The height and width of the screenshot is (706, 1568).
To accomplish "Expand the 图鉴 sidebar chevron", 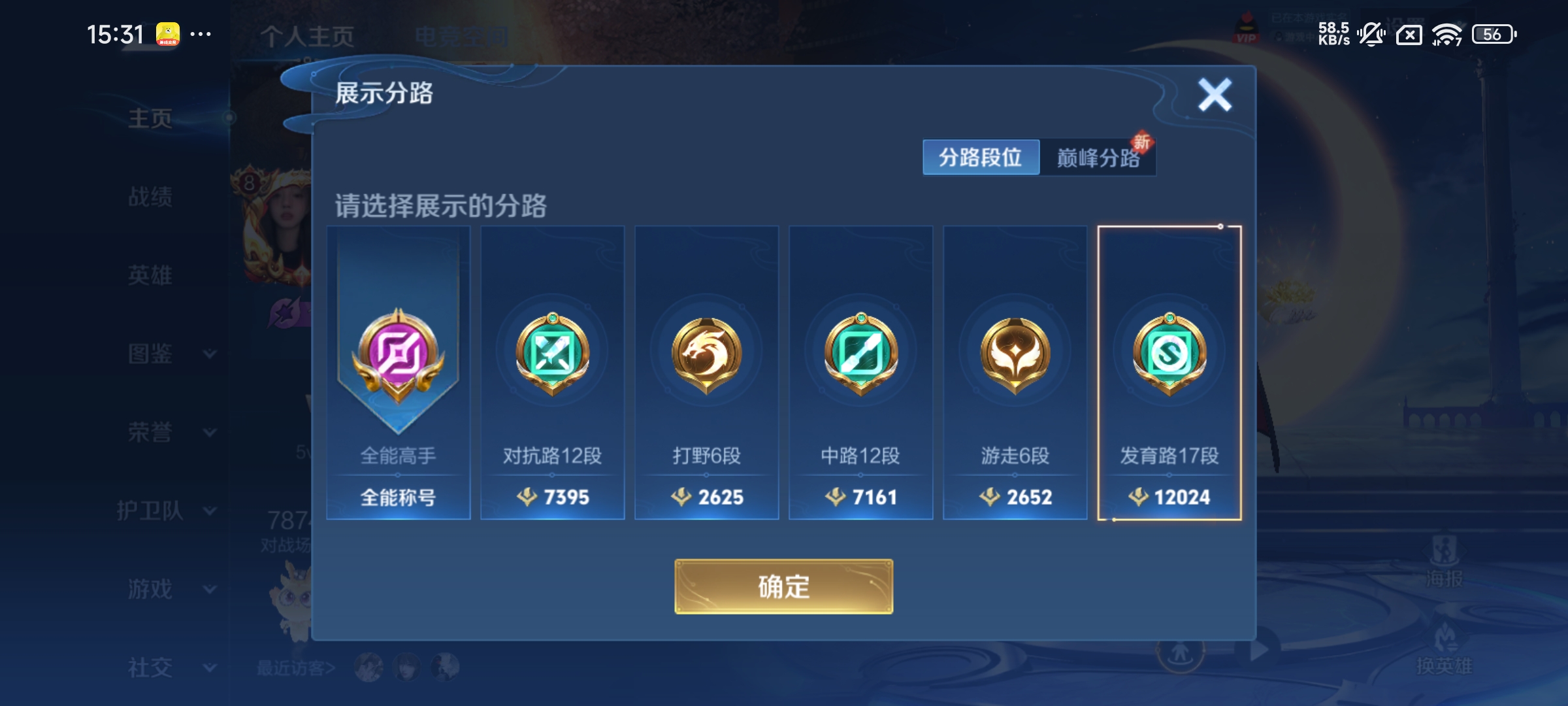I will pos(210,354).
